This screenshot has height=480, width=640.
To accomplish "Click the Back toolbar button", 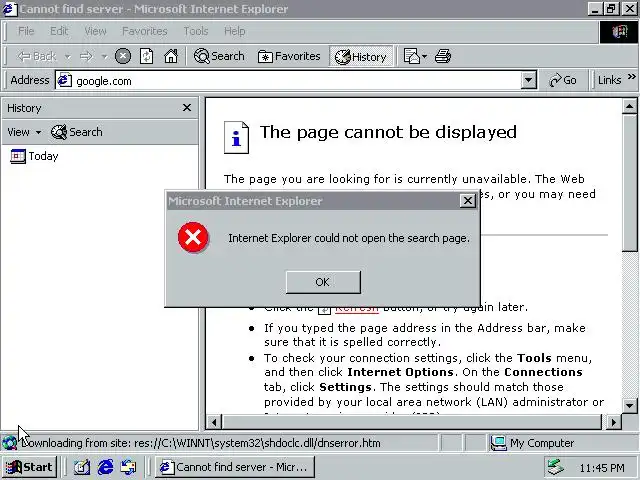I will (37, 56).
